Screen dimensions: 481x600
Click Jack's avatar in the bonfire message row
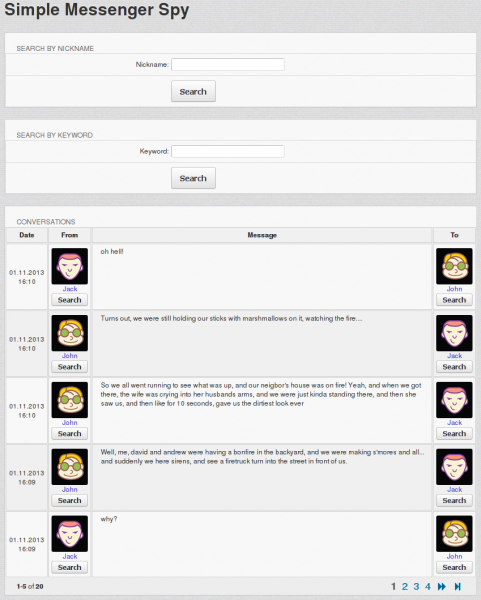pos(454,467)
